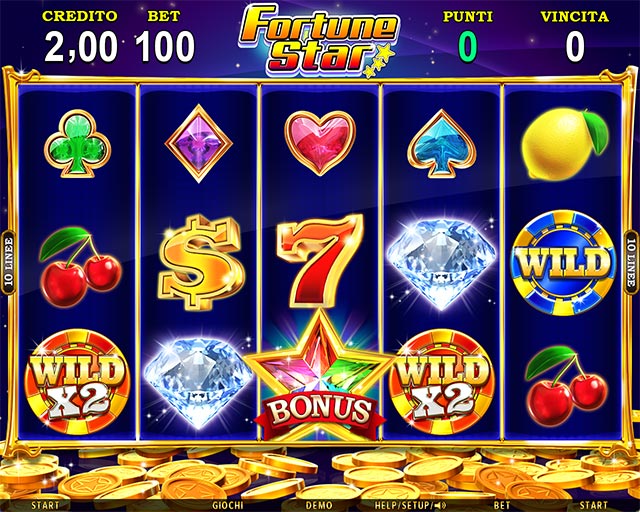The image size is (640, 512).
Task: Select the purple diamond suit symbol
Action: coord(199,143)
